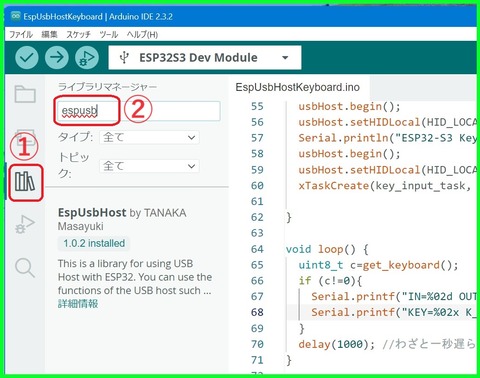Click the void loop() code line
Screen dimensions: 480x378
point(327,249)
